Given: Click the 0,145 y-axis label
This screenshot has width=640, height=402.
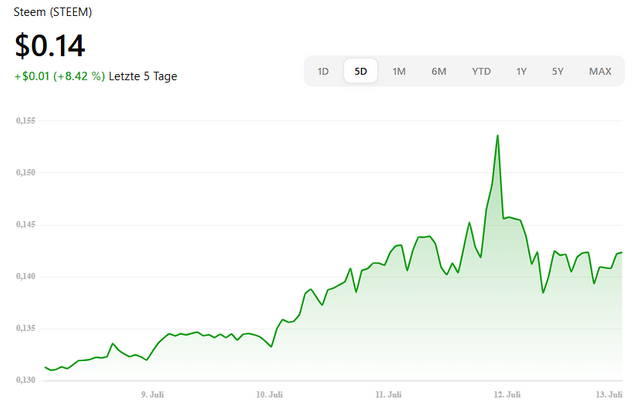Looking at the screenshot, I should 26,224.
